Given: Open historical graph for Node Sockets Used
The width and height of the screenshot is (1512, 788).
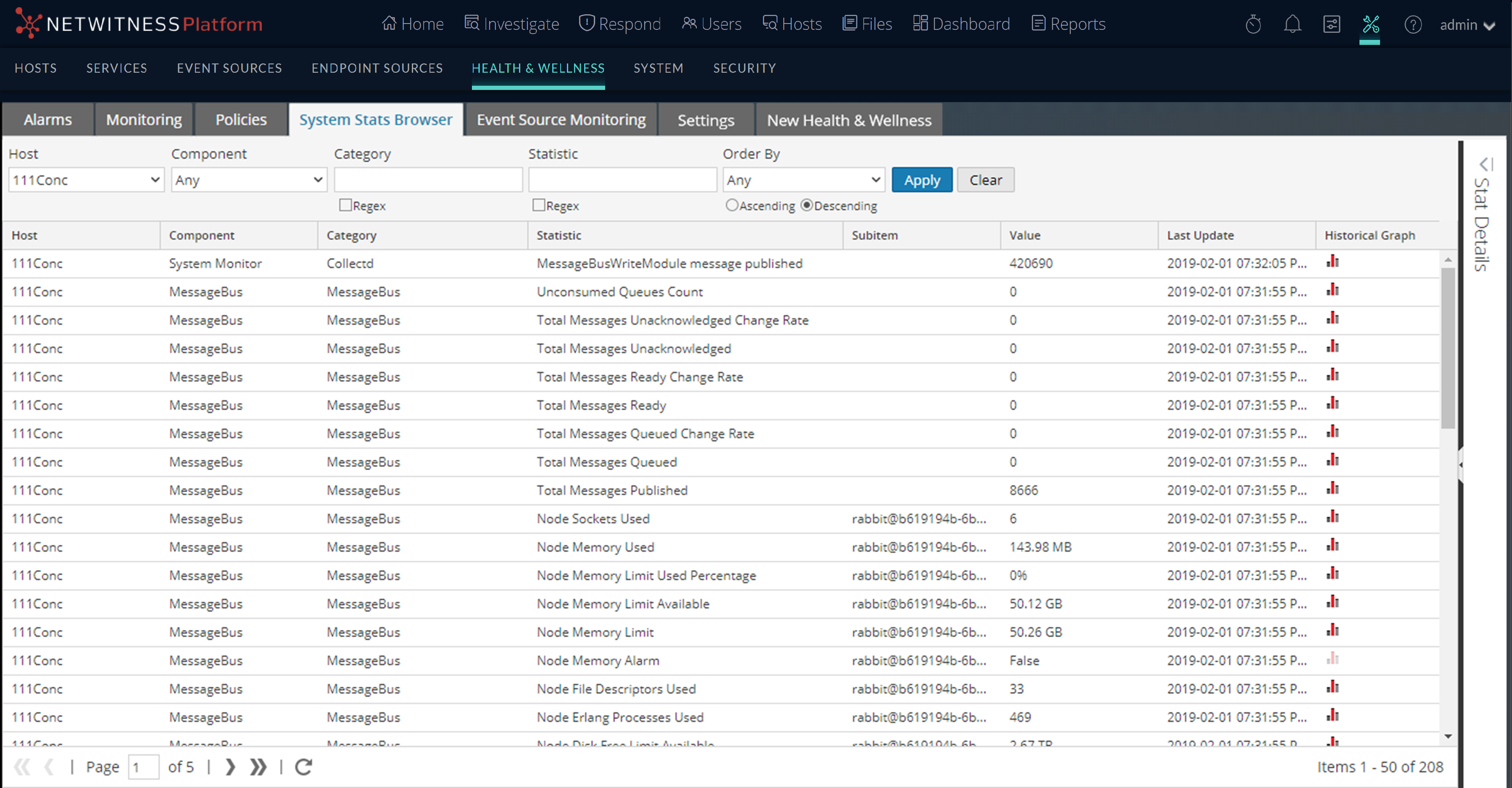Looking at the screenshot, I should [x=1333, y=517].
